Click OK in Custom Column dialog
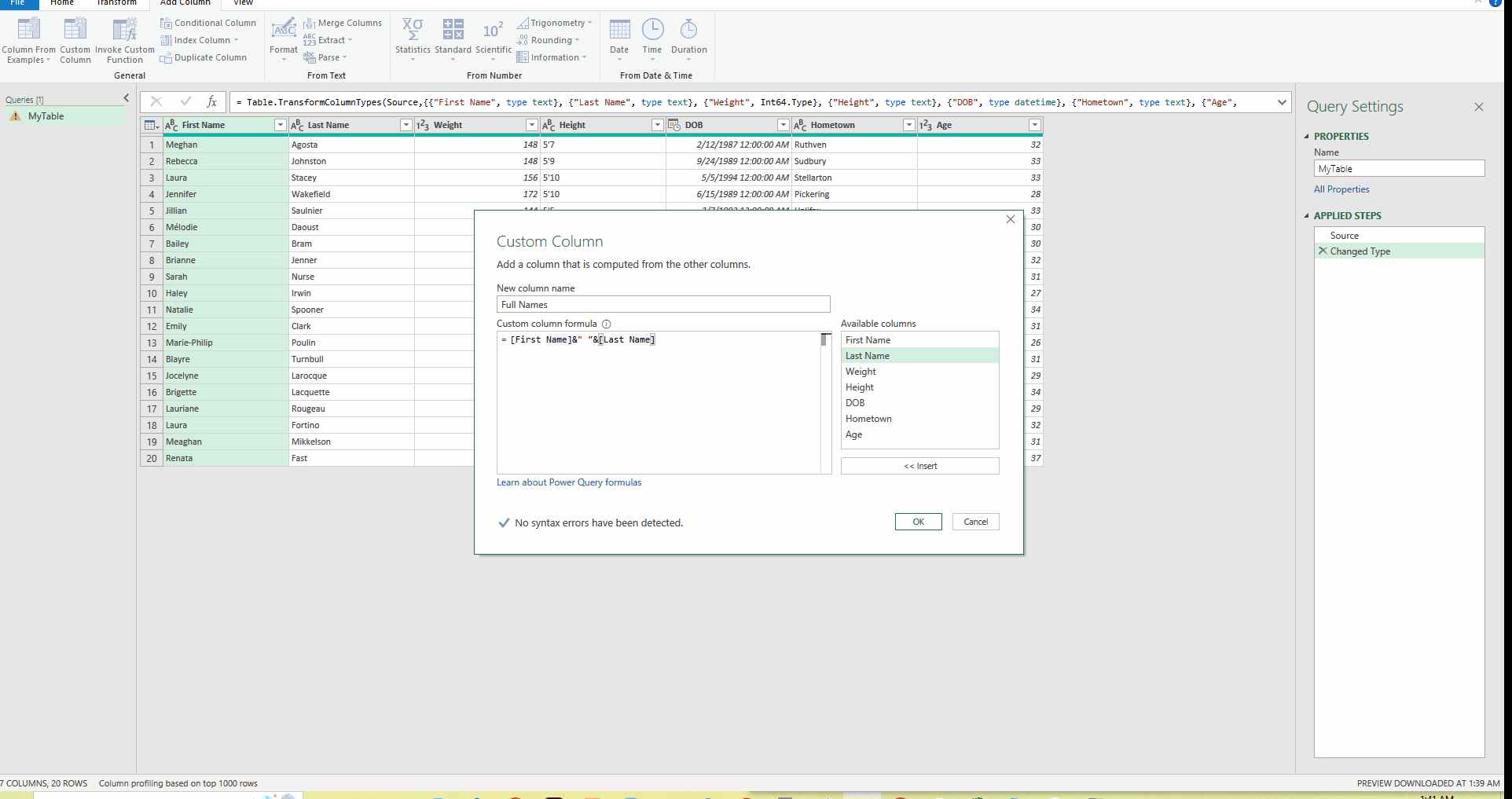This screenshot has height=799, width=1512. [x=918, y=522]
